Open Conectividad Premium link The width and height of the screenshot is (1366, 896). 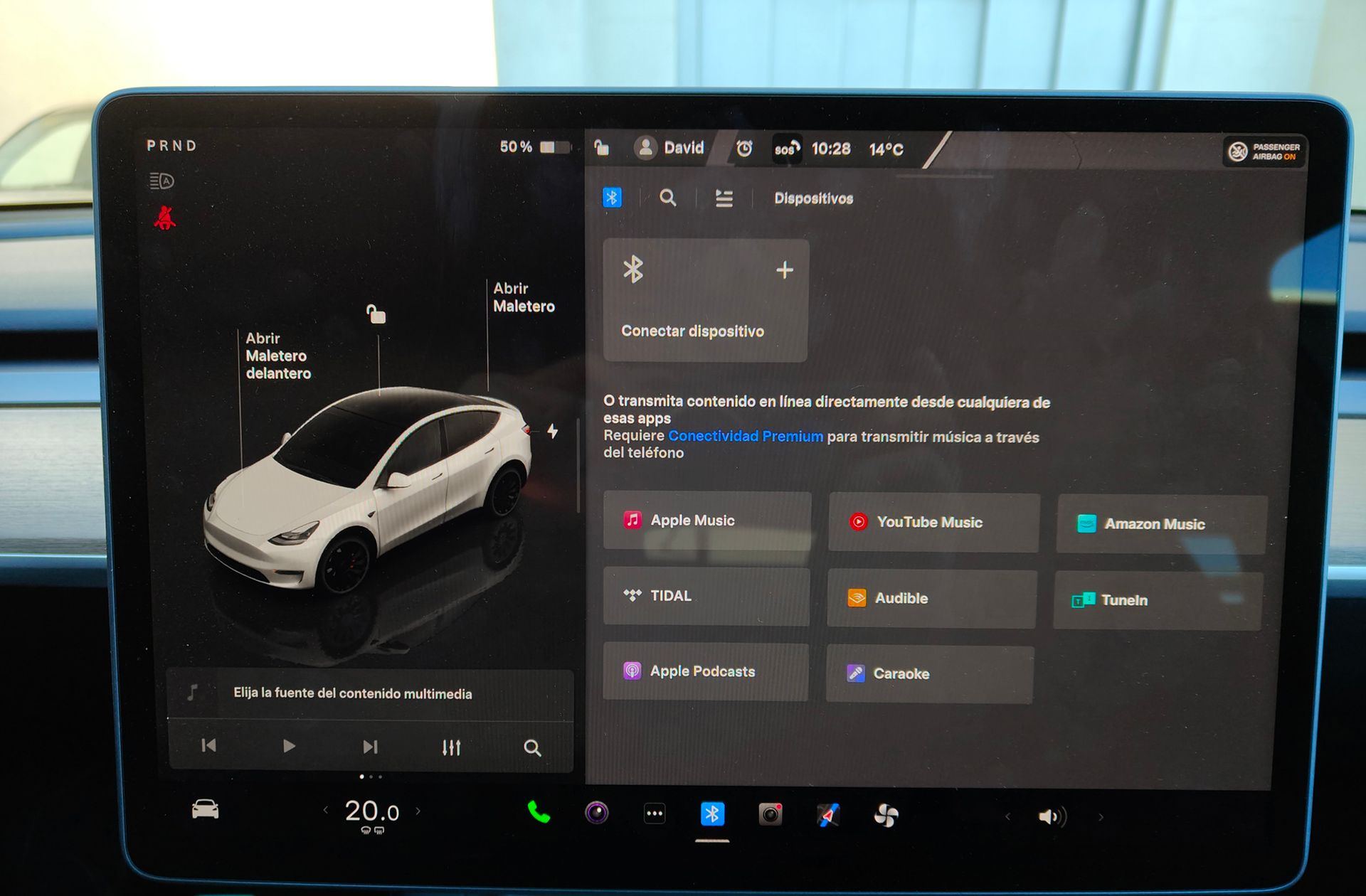(745, 436)
